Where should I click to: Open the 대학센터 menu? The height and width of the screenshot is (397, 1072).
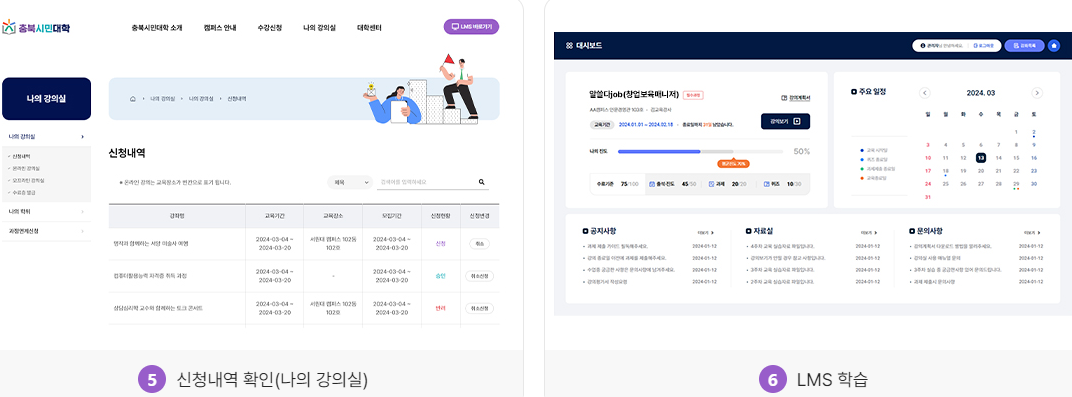pyautogui.click(x=369, y=28)
